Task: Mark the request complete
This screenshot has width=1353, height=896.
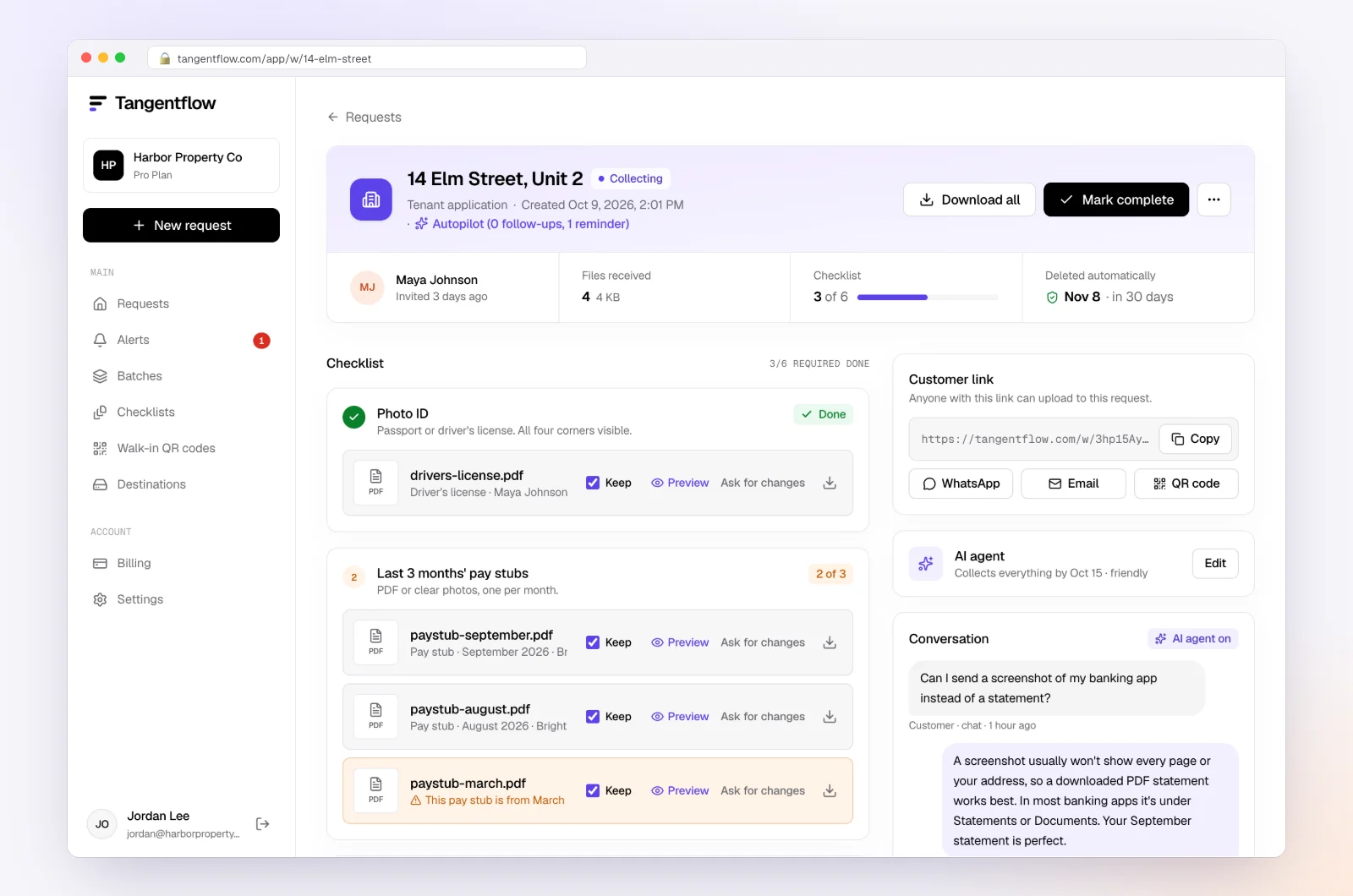Action: point(1116,199)
